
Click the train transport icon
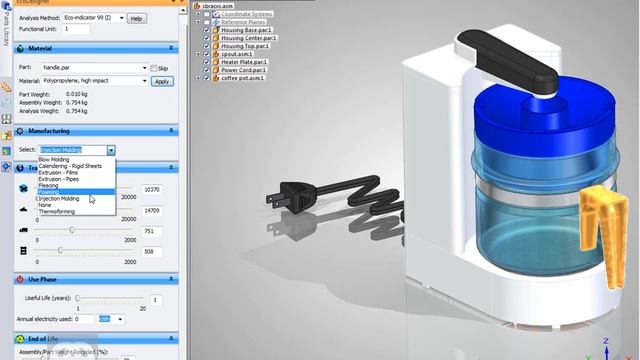(x=23, y=251)
